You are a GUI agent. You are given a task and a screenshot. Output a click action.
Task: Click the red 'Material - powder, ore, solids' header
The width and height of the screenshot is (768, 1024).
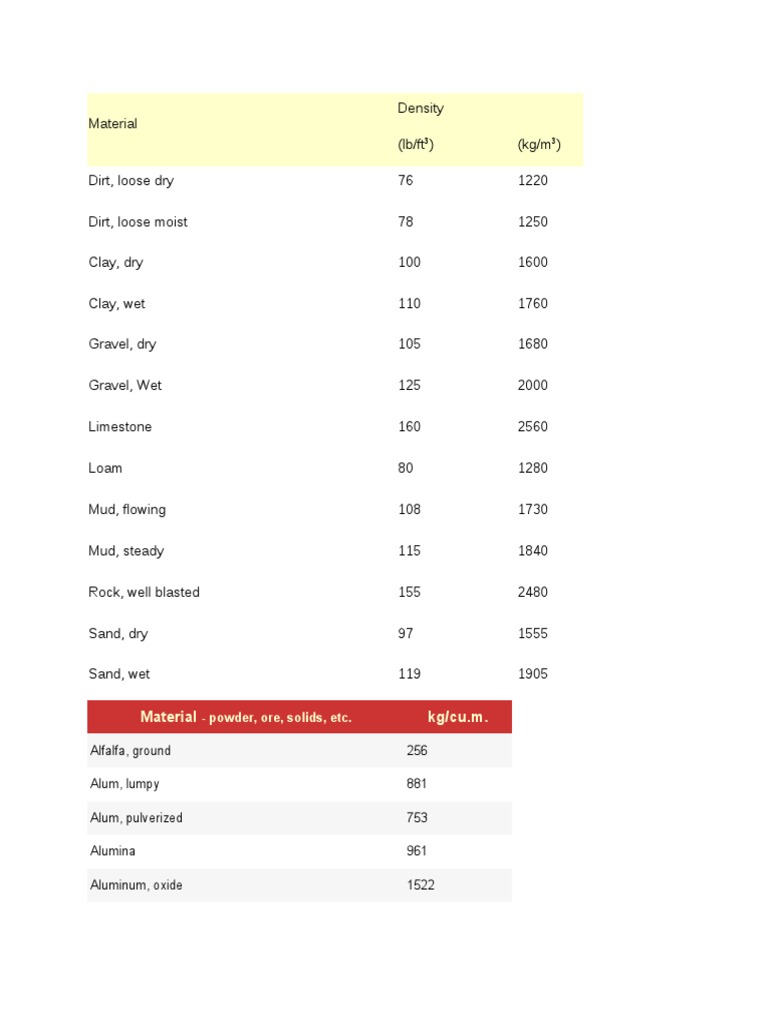[x=246, y=717]
